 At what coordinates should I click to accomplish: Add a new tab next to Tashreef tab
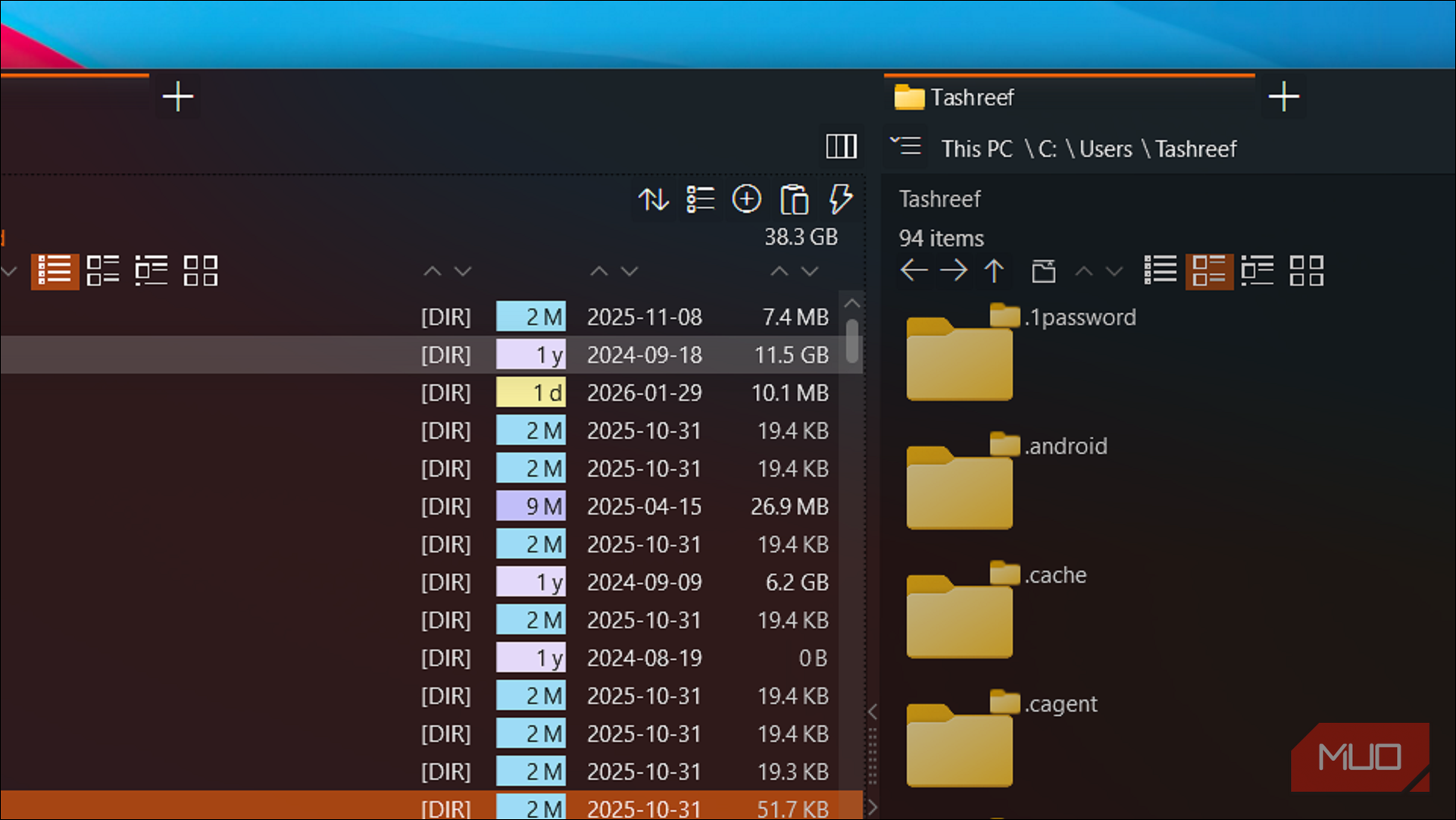pyautogui.click(x=1284, y=97)
